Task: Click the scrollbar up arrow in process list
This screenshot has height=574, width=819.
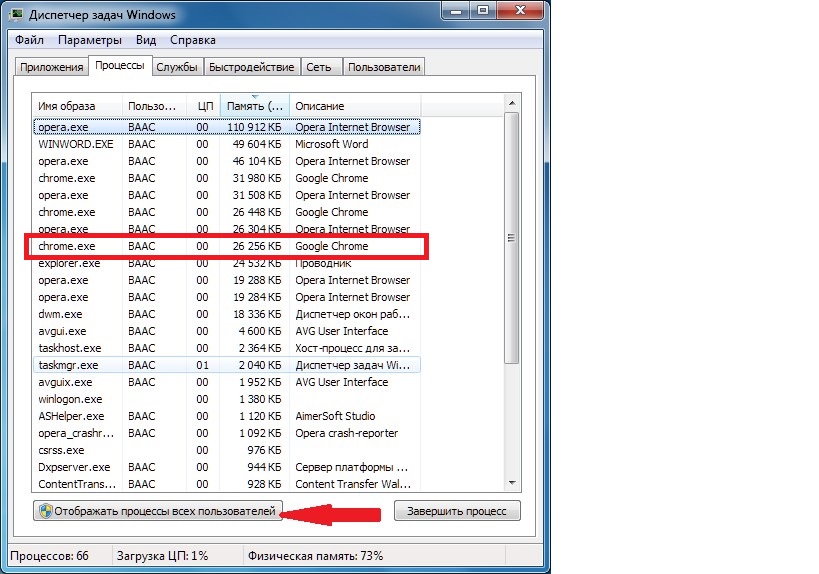Action: (512, 104)
